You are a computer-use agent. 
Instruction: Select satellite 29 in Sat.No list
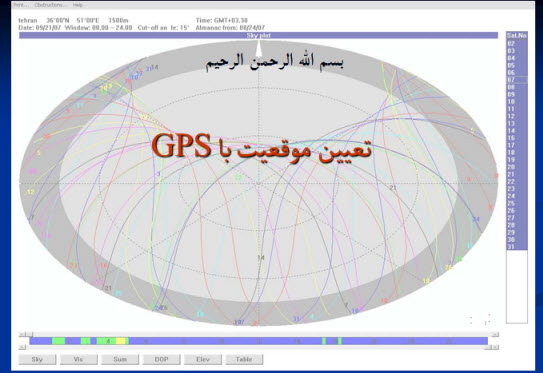click(517, 233)
